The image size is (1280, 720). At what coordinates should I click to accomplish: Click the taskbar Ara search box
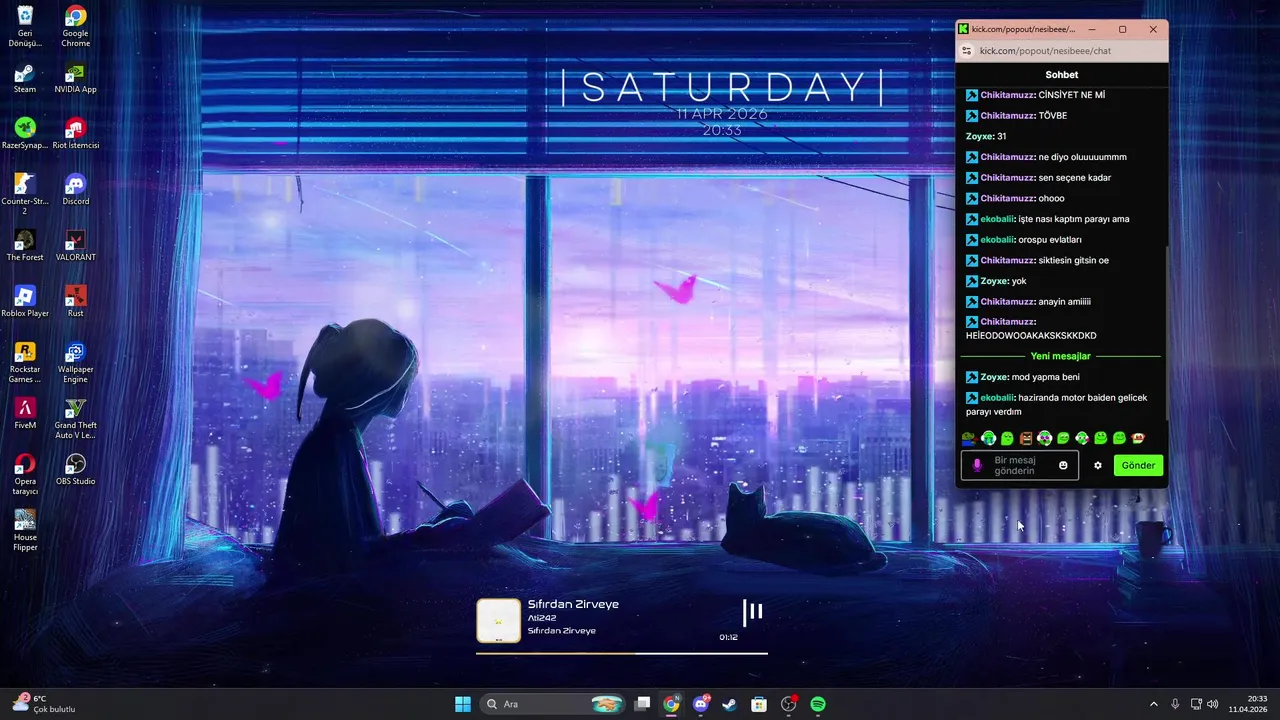coord(553,704)
